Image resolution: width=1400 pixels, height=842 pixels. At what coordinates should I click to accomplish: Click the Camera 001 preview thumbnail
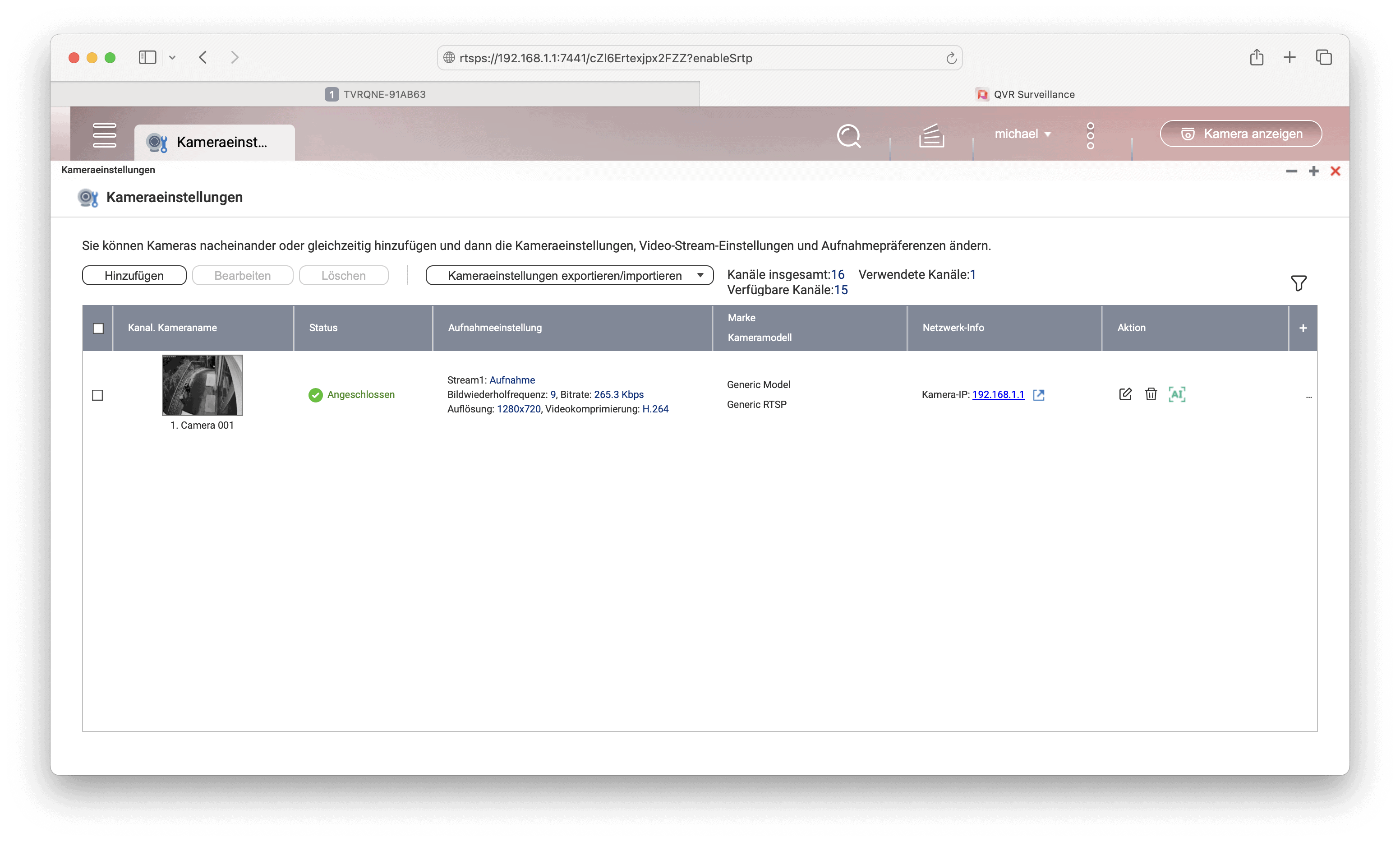[x=202, y=385]
